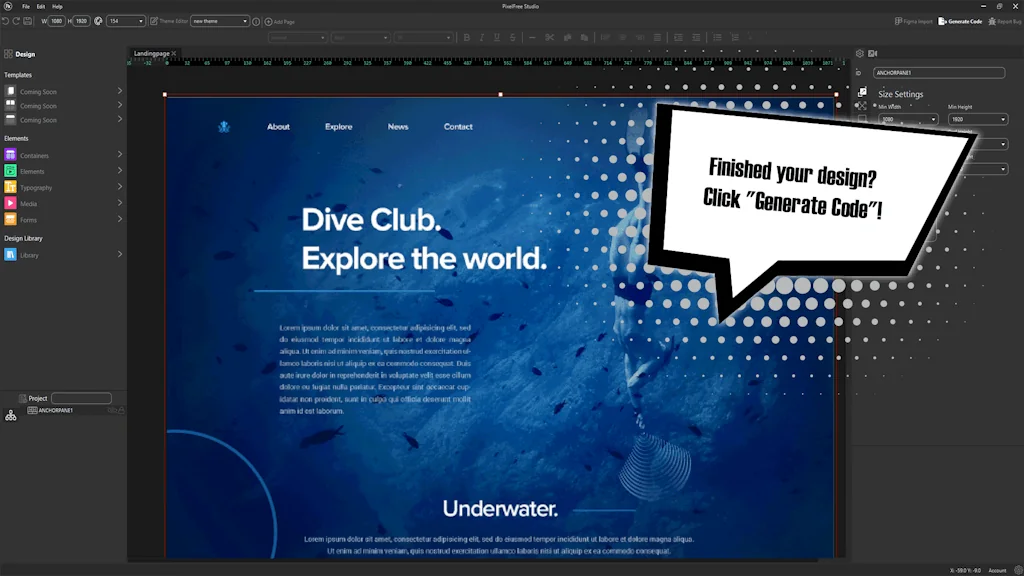Open the settings gear in the properties panel
This screenshot has height=576, width=1024.
pyautogui.click(x=859, y=53)
